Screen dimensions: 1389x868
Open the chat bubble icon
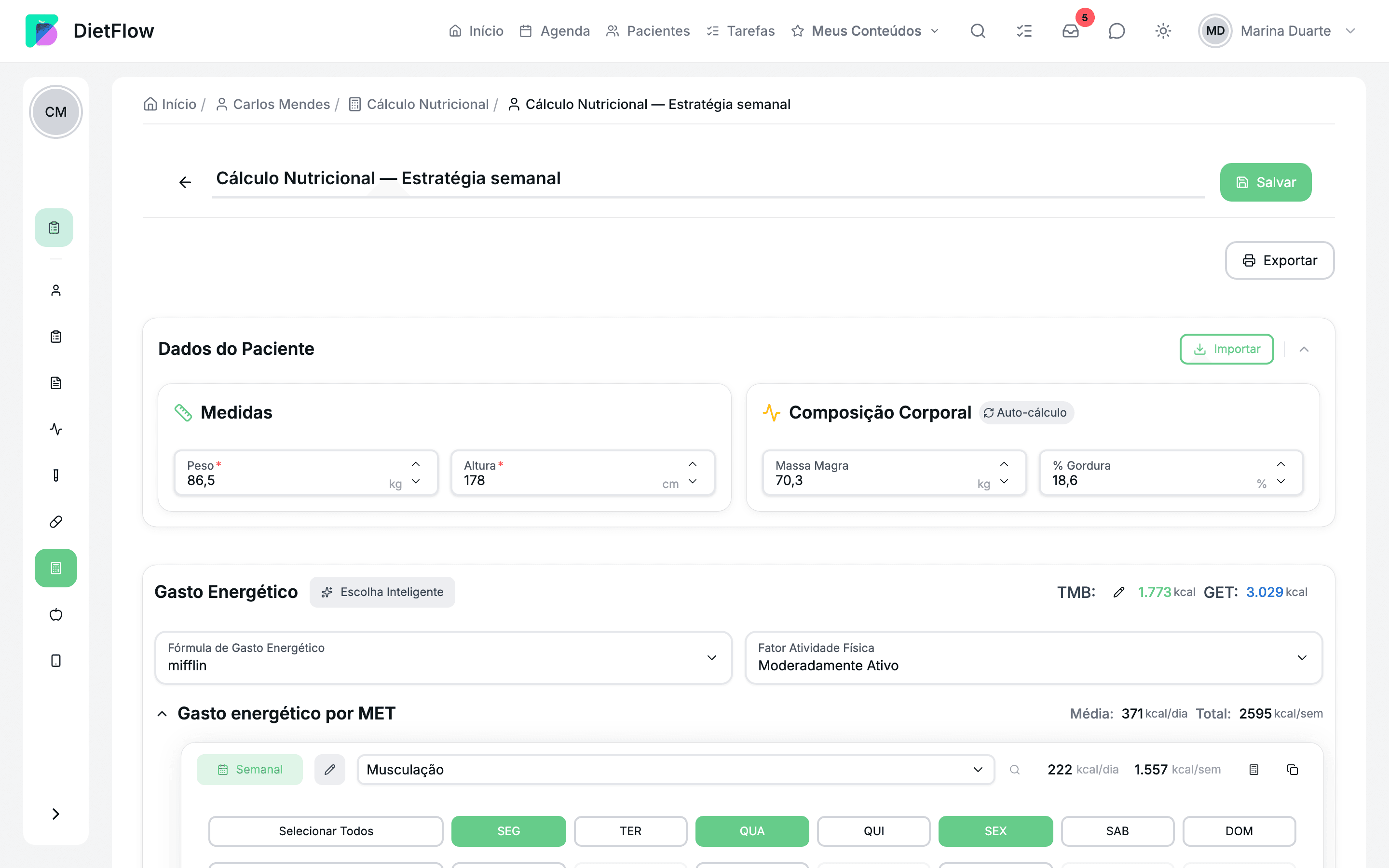1117,31
